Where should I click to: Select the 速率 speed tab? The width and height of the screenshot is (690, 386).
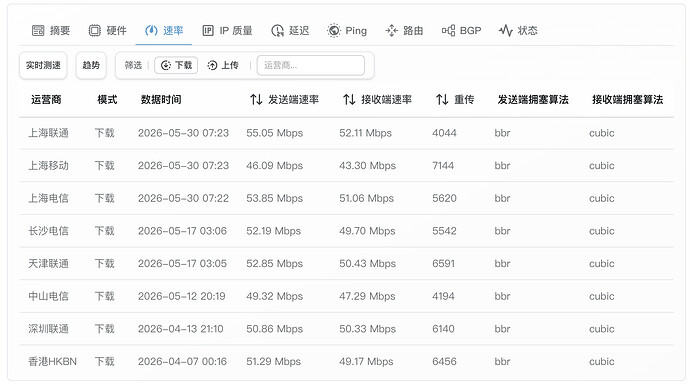coord(164,30)
